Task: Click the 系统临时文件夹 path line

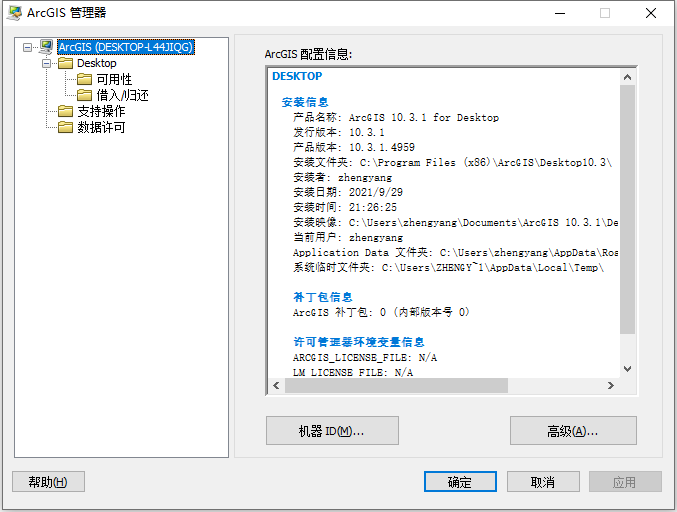Action: [449, 268]
